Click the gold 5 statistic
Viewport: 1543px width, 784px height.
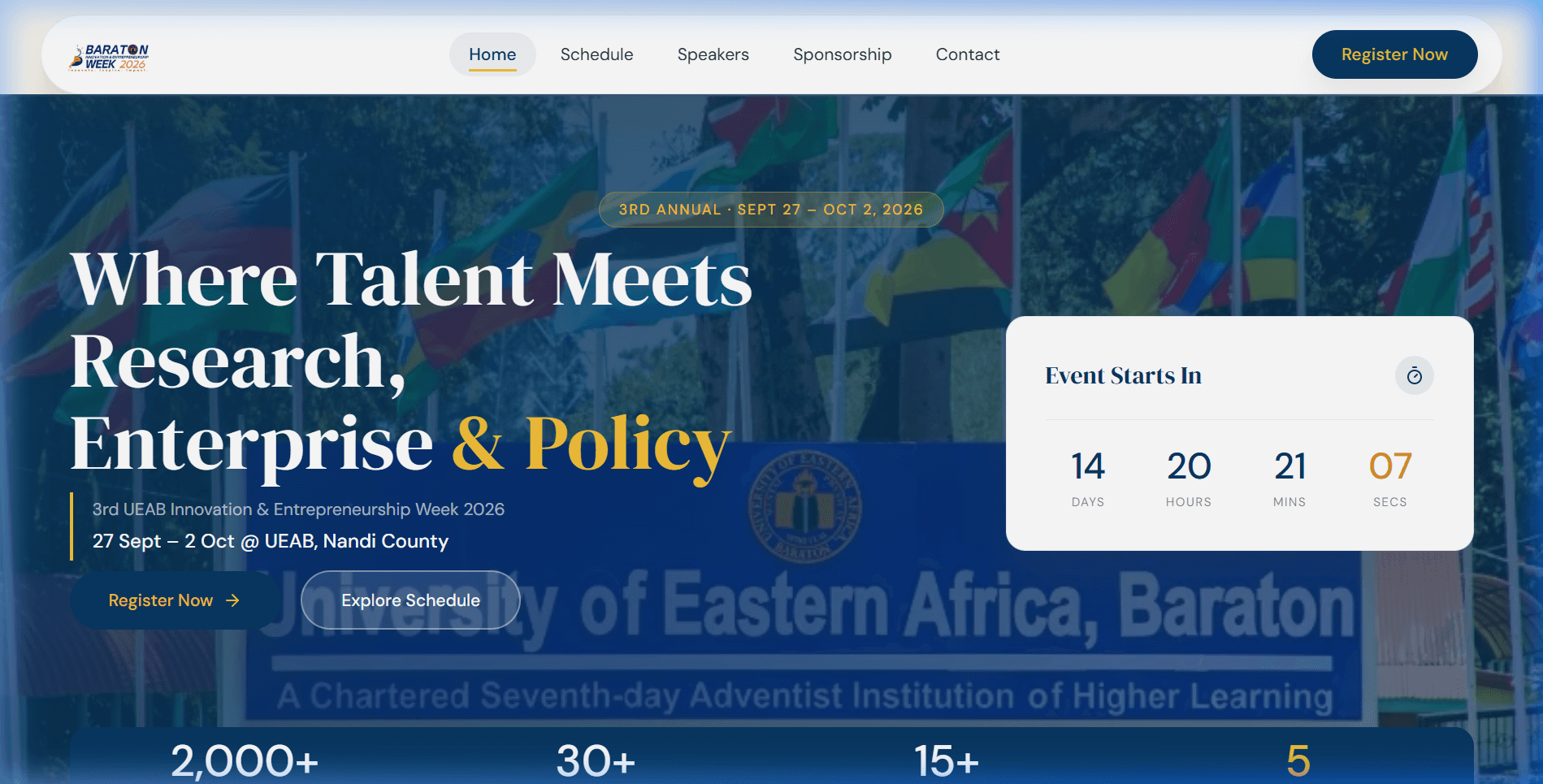pyautogui.click(x=1298, y=761)
